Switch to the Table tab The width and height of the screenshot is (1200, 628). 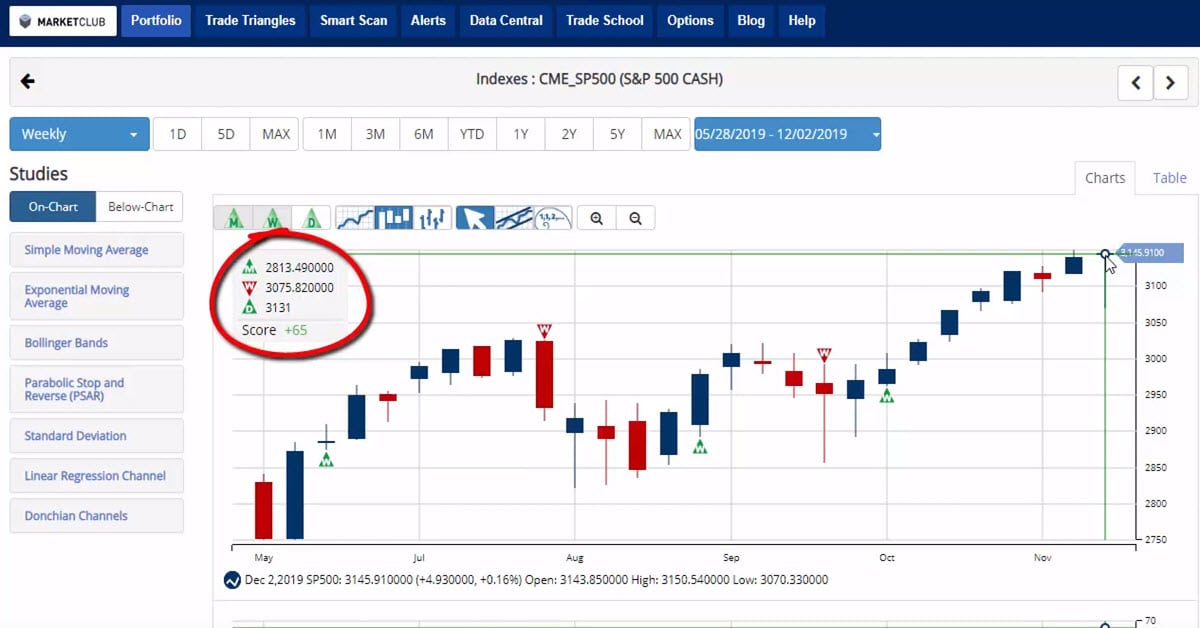point(1169,178)
